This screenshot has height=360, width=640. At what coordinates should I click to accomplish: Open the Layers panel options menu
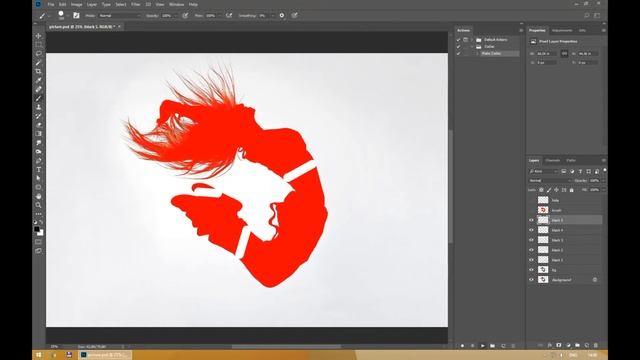click(x=604, y=160)
